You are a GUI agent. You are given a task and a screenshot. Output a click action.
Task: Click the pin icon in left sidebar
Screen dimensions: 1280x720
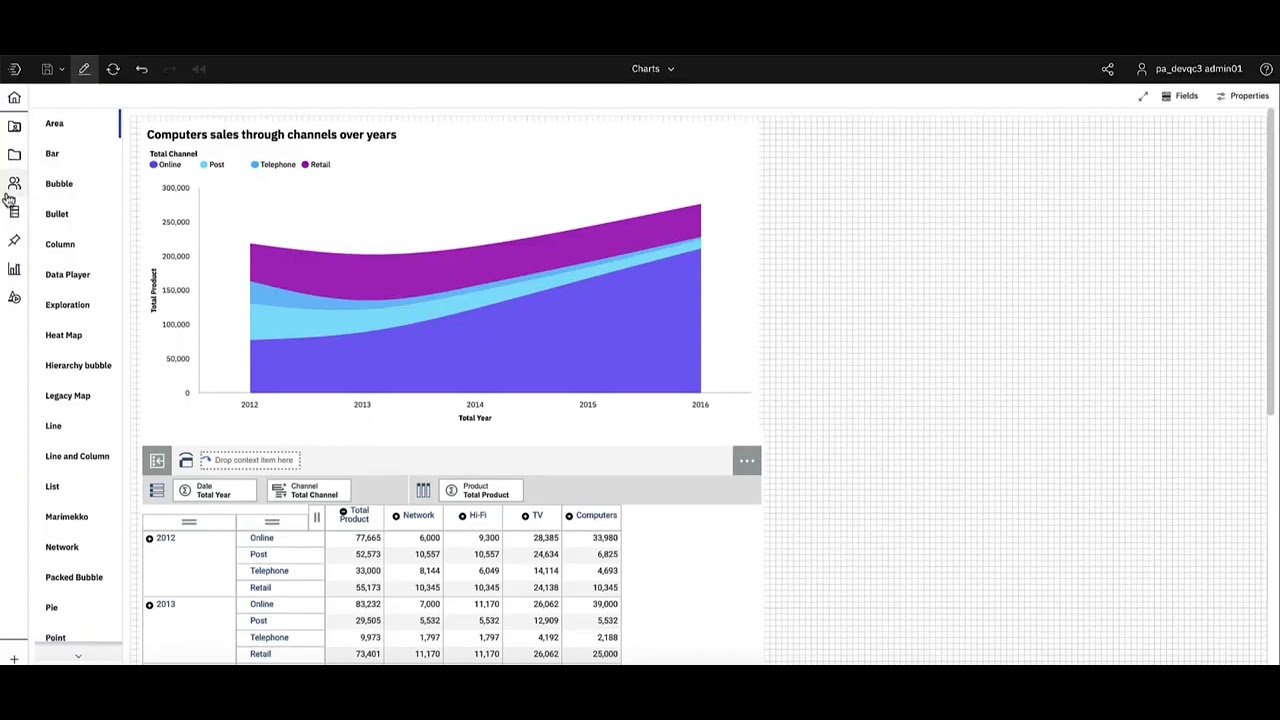coord(14,241)
